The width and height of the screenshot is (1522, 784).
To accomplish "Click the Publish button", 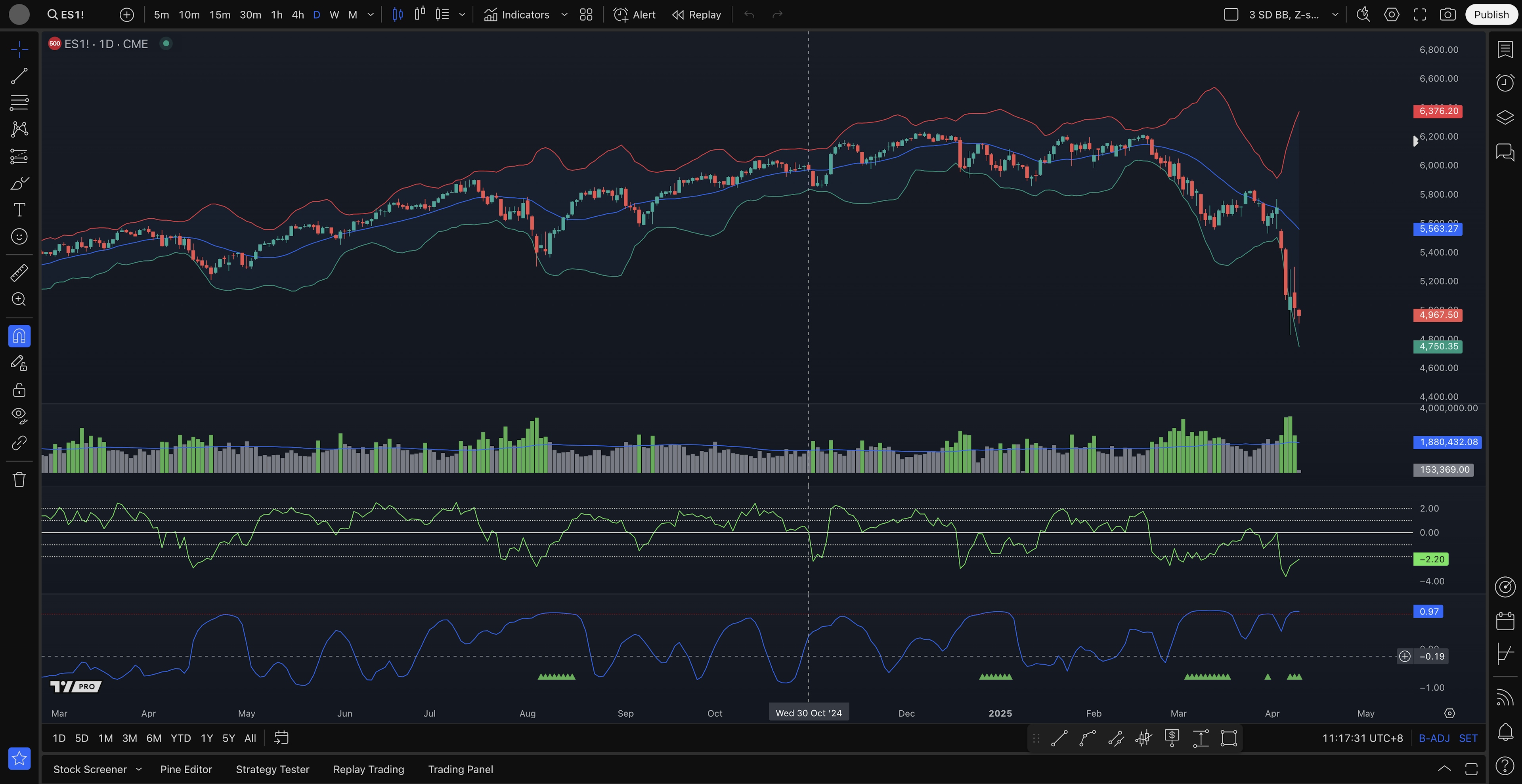I will coord(1491,15).
